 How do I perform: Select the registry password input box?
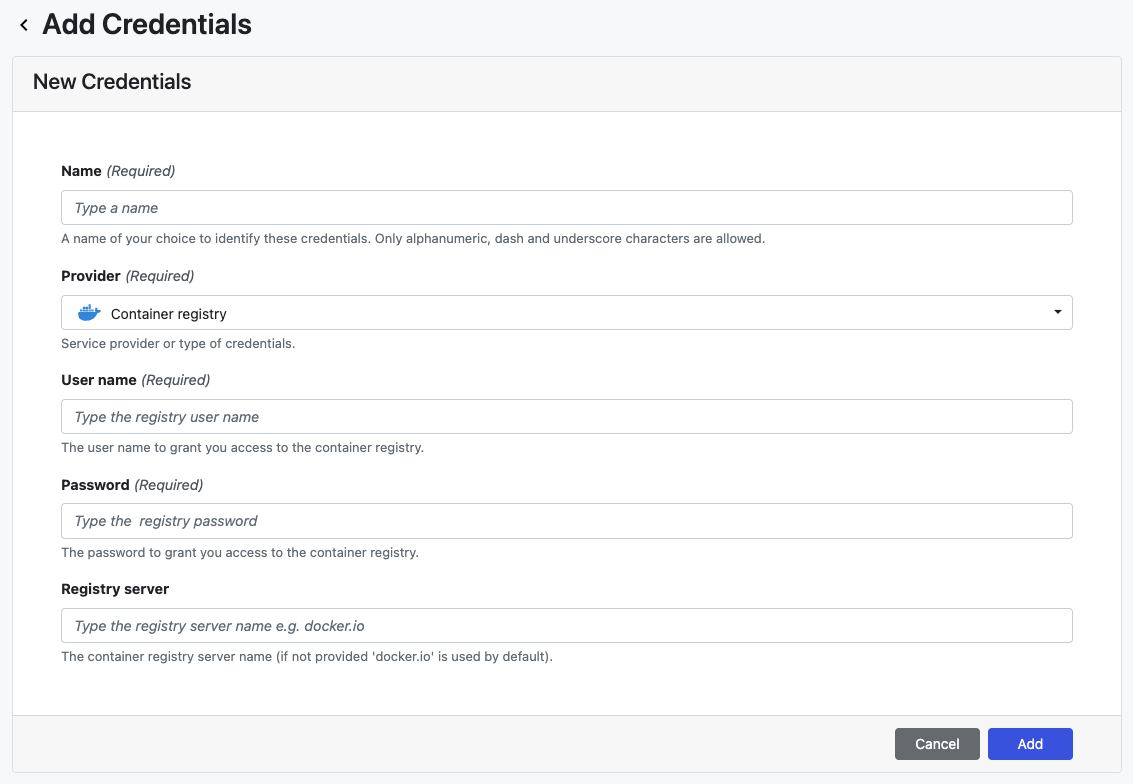[x=566, y=521]
